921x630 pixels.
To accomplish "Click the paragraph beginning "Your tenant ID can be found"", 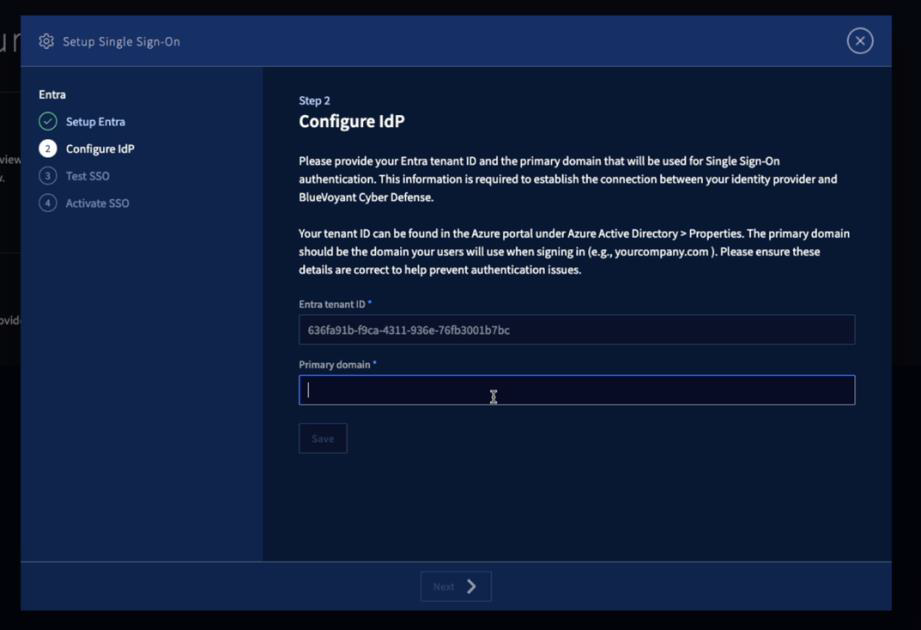I will click(574, 251).
